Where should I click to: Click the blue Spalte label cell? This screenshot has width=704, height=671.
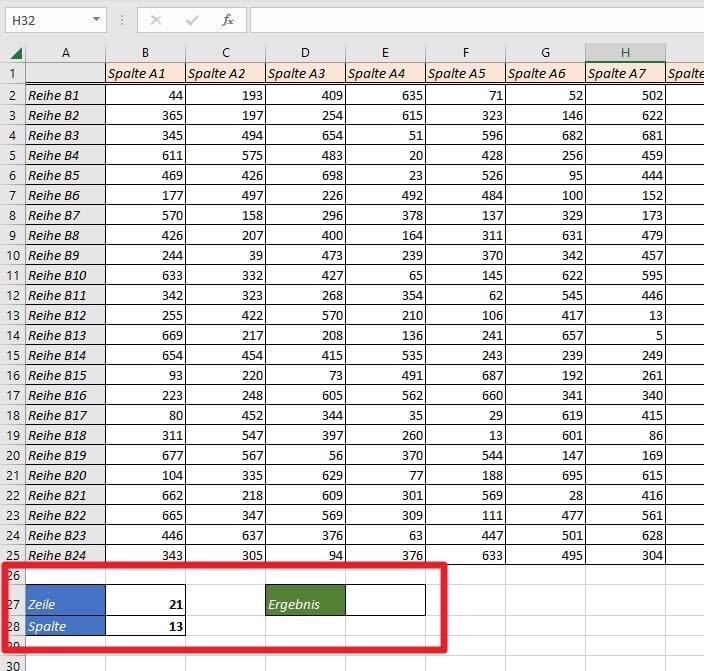click(x=66, y=626)
